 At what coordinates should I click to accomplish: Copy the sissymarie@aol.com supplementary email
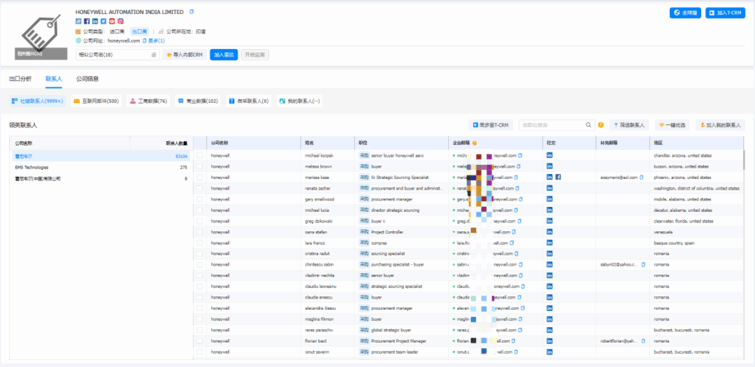(641, 177)
